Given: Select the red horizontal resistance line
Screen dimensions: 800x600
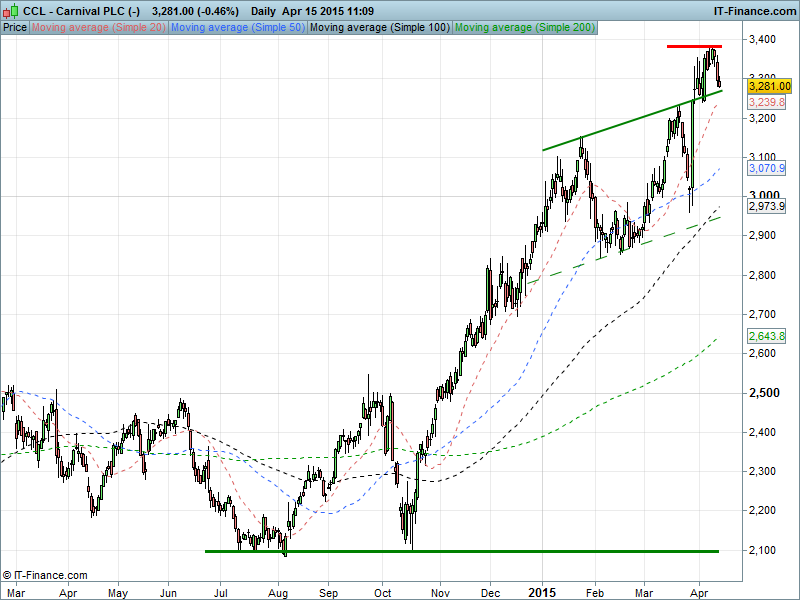Looking at the screenshot, I should point(694,47).
